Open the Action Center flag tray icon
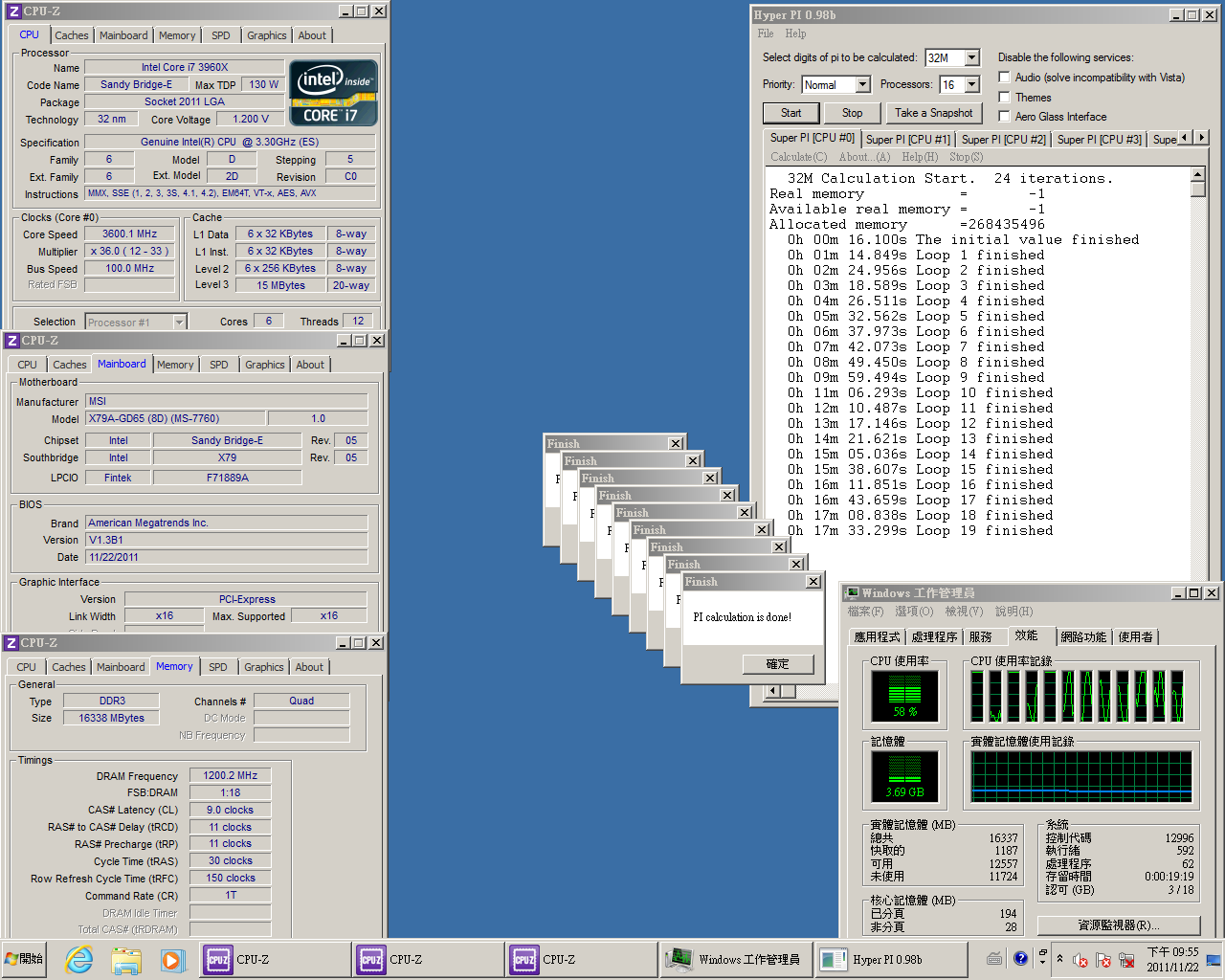Image resolution: width=1225 pixels, height=980 pixels. pyautogui.click(x=1103, y=959)
